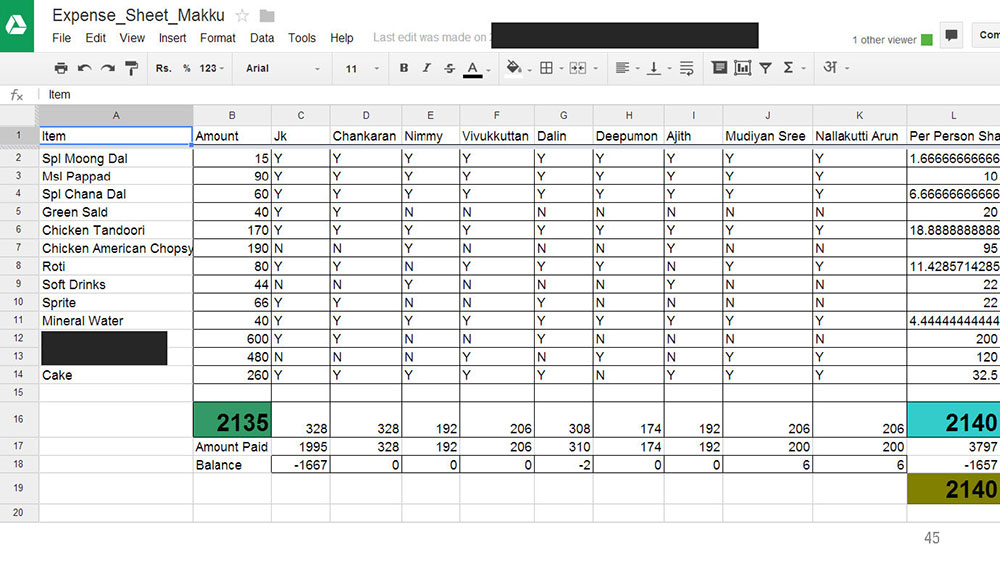Click the filter funnel icon
Screen dimensions: 1000x563
tap(765, 68)
